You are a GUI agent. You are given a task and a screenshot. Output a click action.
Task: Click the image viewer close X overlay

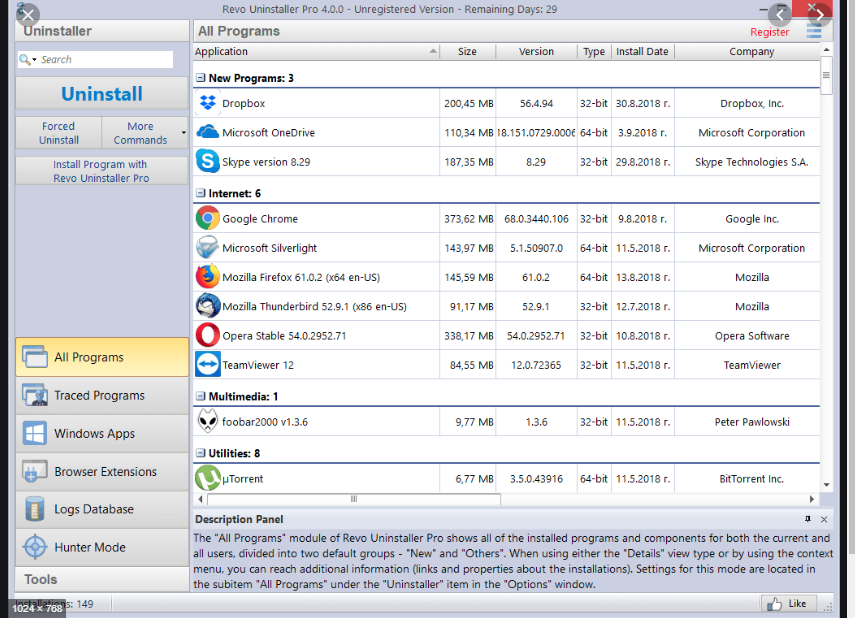pos(28,15)
